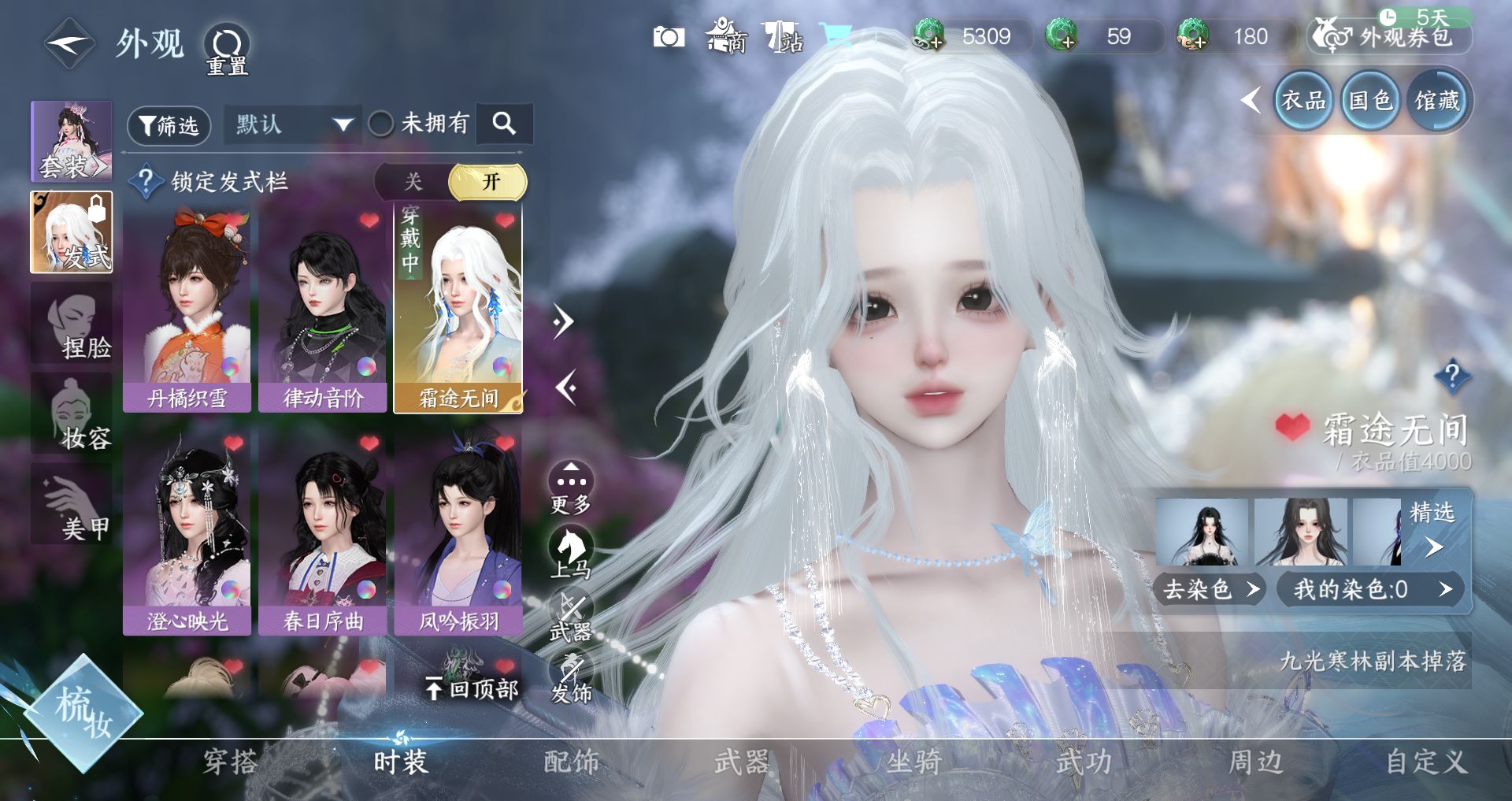Screen dimensions: 1512x801
Task: Click color swatch on 丹橘织雪 hairstyle
Action: point(231,366)
